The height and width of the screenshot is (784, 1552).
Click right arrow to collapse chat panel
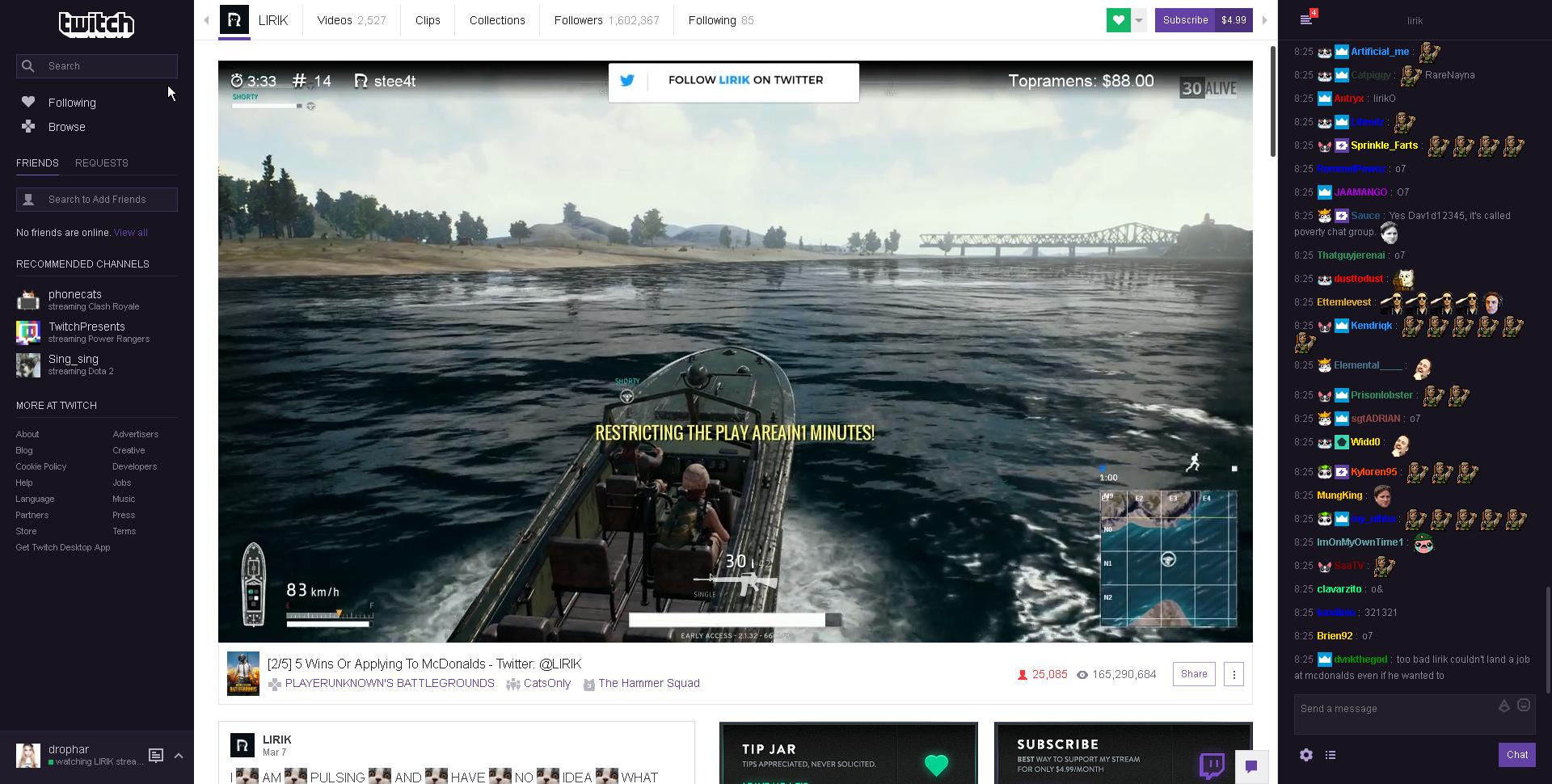click(x=1265, y=20)
